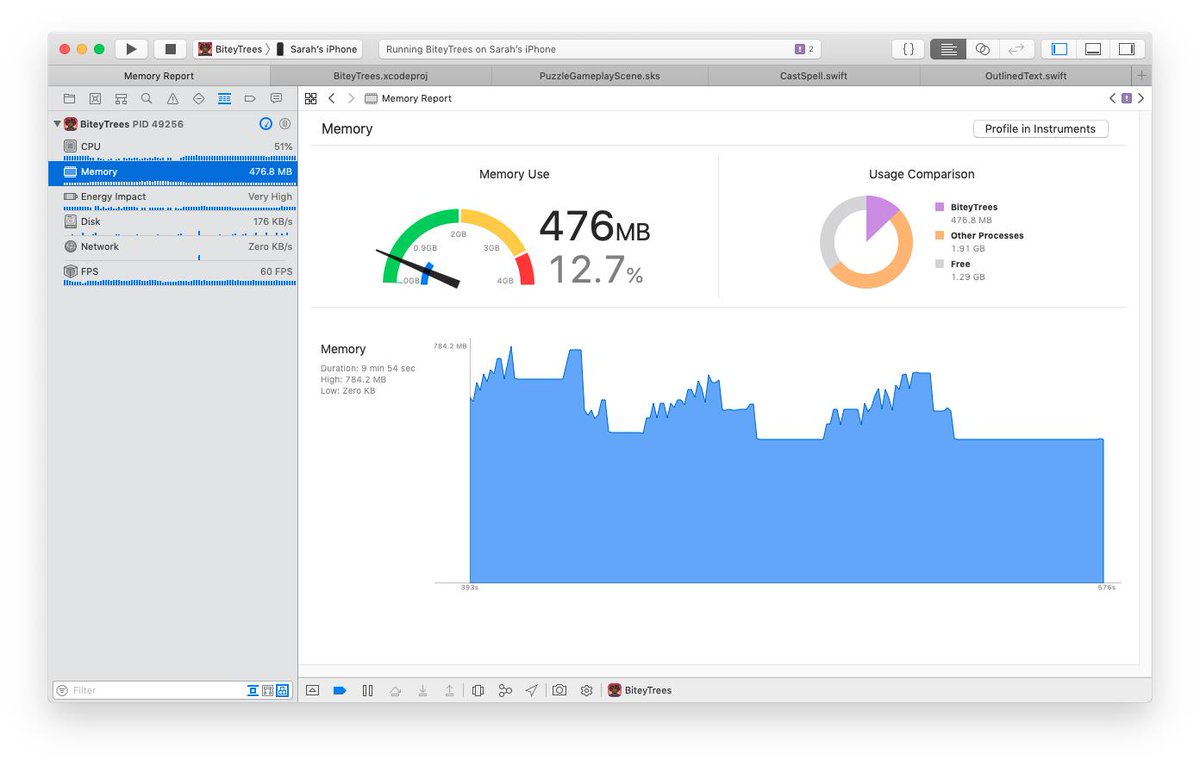Open the report navigator
The height and width of the screenshot is (766, 1200).
pos(276,99)
